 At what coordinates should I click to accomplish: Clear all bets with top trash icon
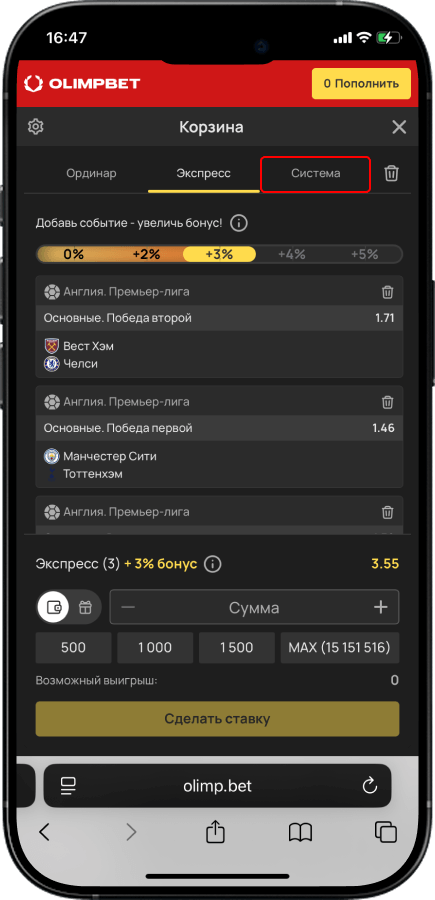tap(391, 173)
